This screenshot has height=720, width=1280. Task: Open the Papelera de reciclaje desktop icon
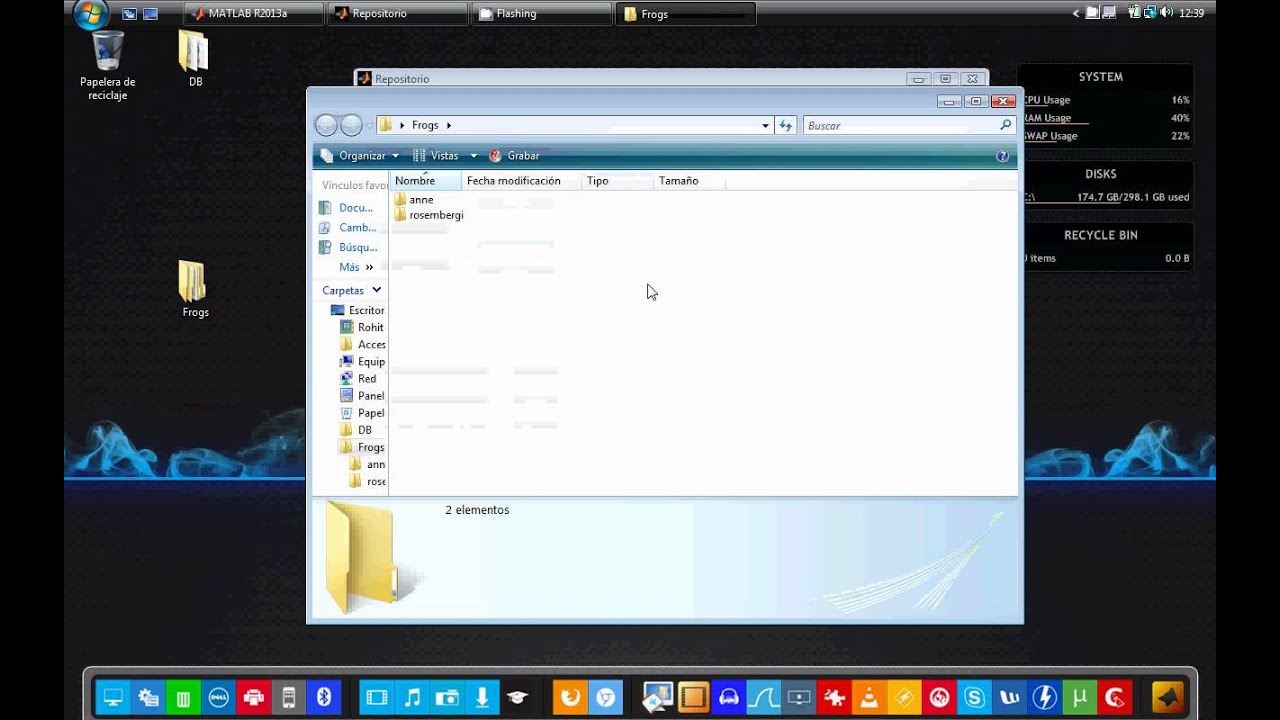(108, 65)
